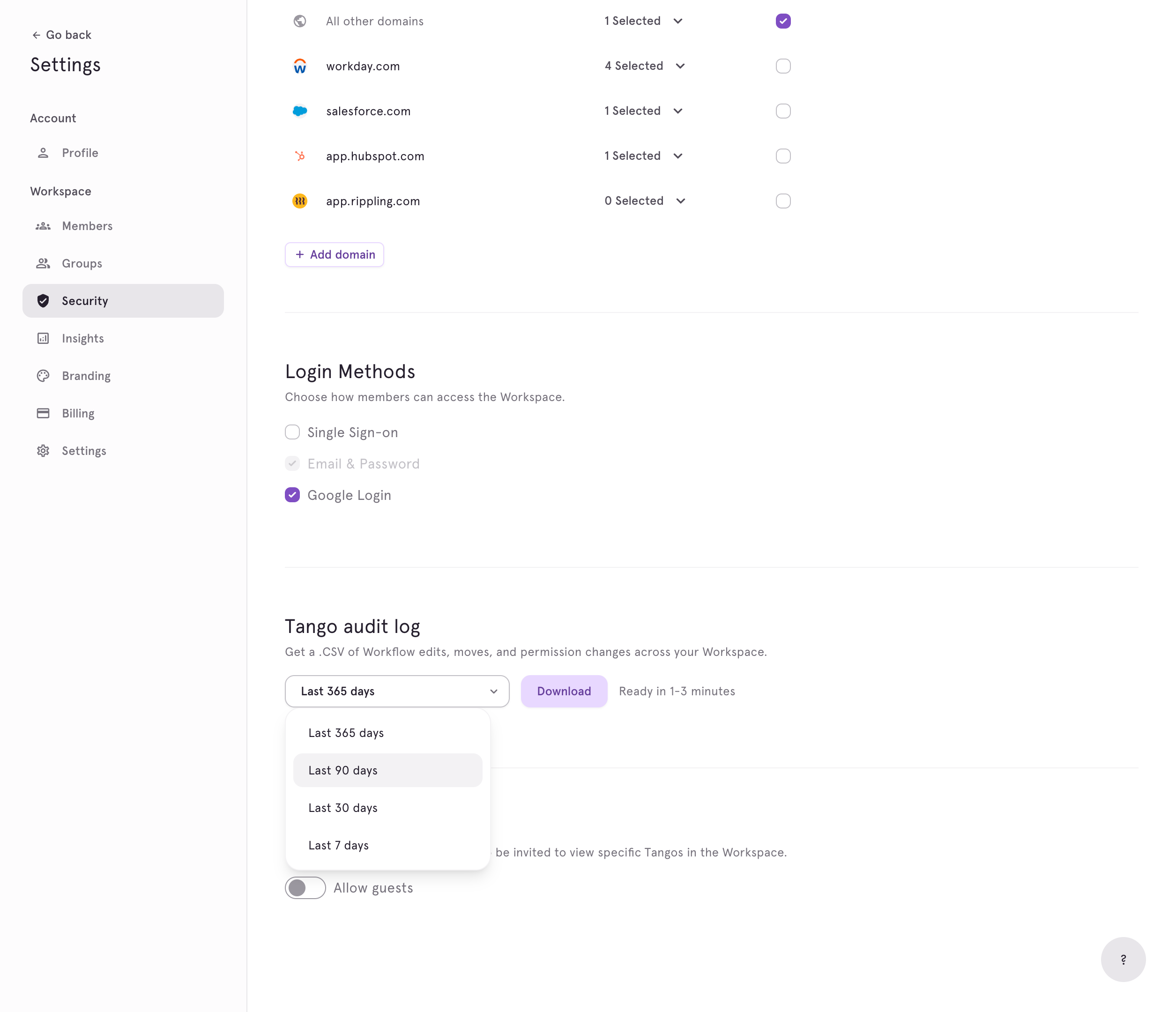Check the app.hubspot.com checkbox
The image size is (1176, 1012).
(783, 156)
